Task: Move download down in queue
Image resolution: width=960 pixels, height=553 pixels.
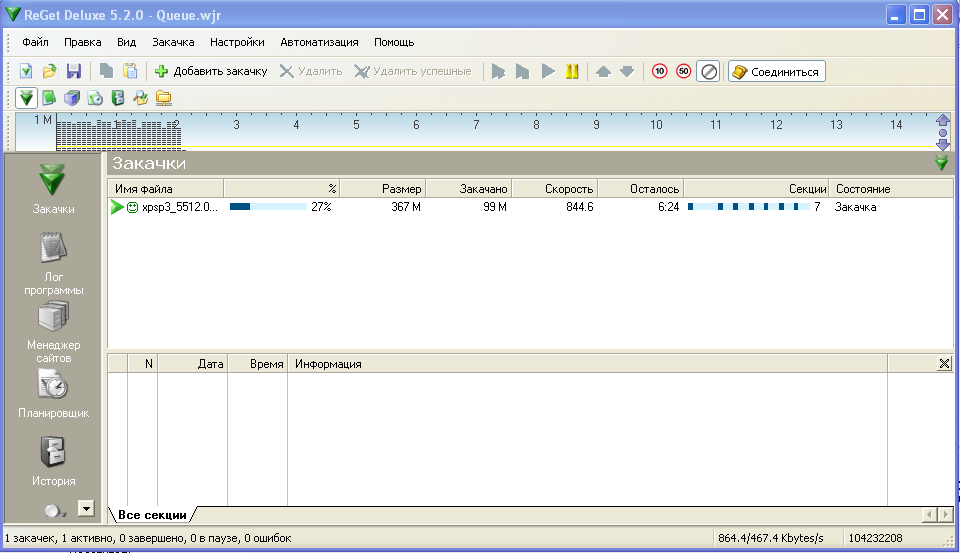Action: 627,72
